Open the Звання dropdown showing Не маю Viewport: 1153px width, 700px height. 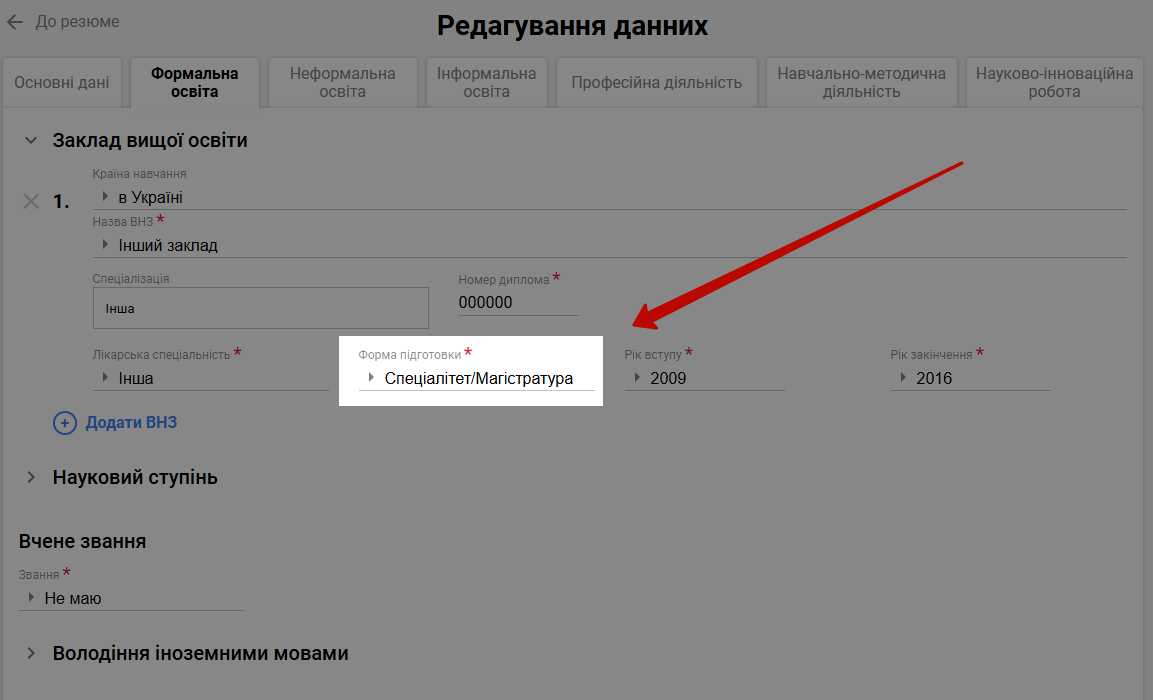click(130, 598)
